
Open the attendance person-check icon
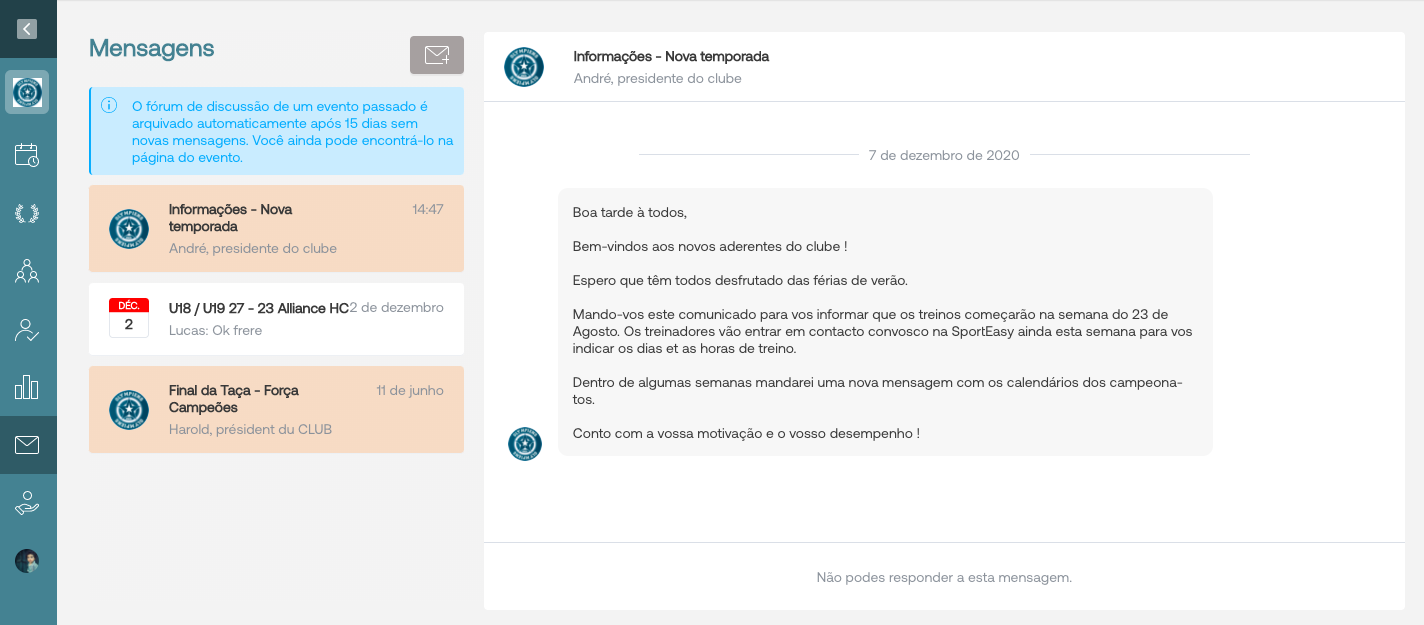click(27, 330)
